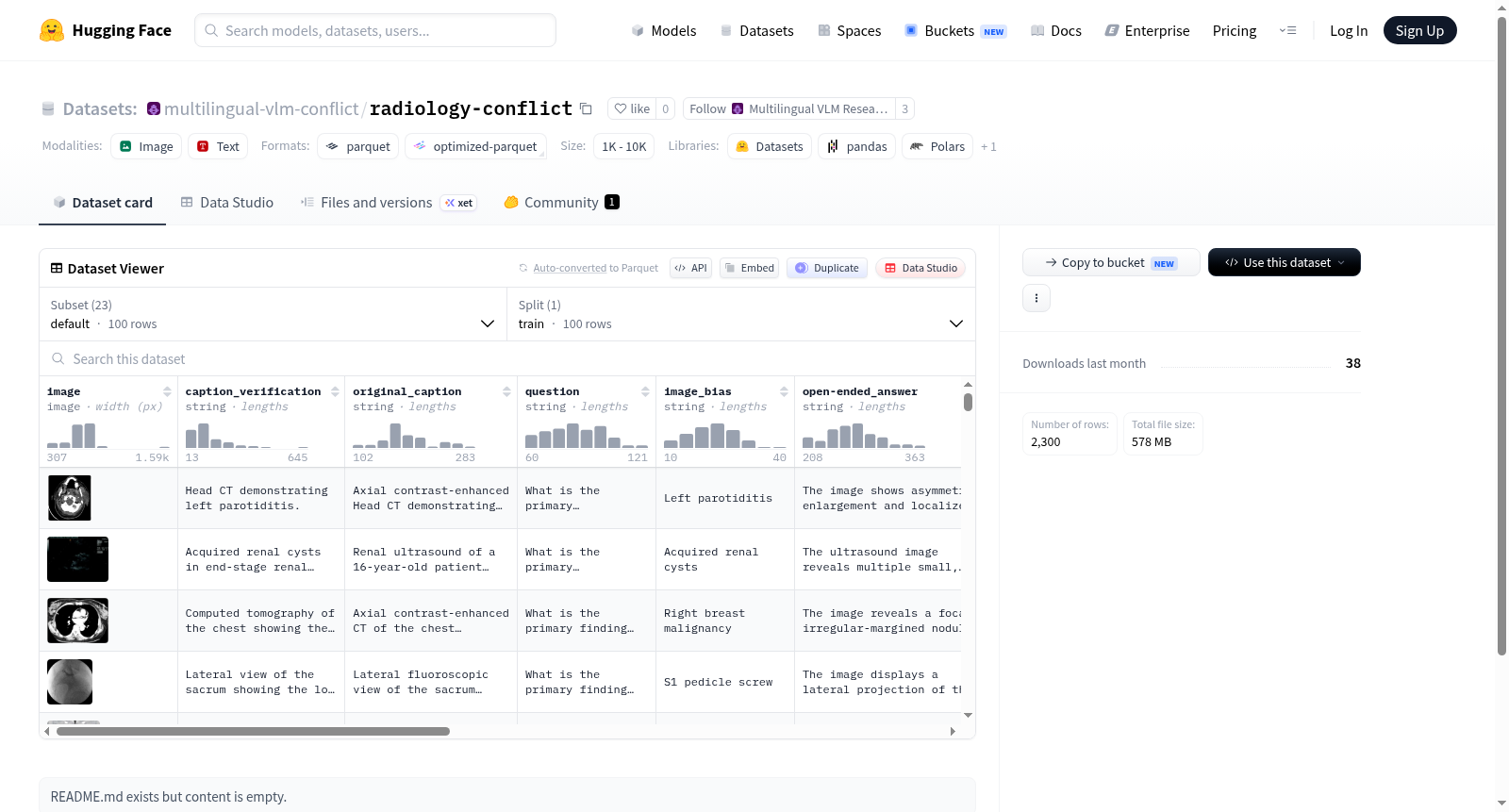Show the additional libraries (+1)

click(988, 146)
